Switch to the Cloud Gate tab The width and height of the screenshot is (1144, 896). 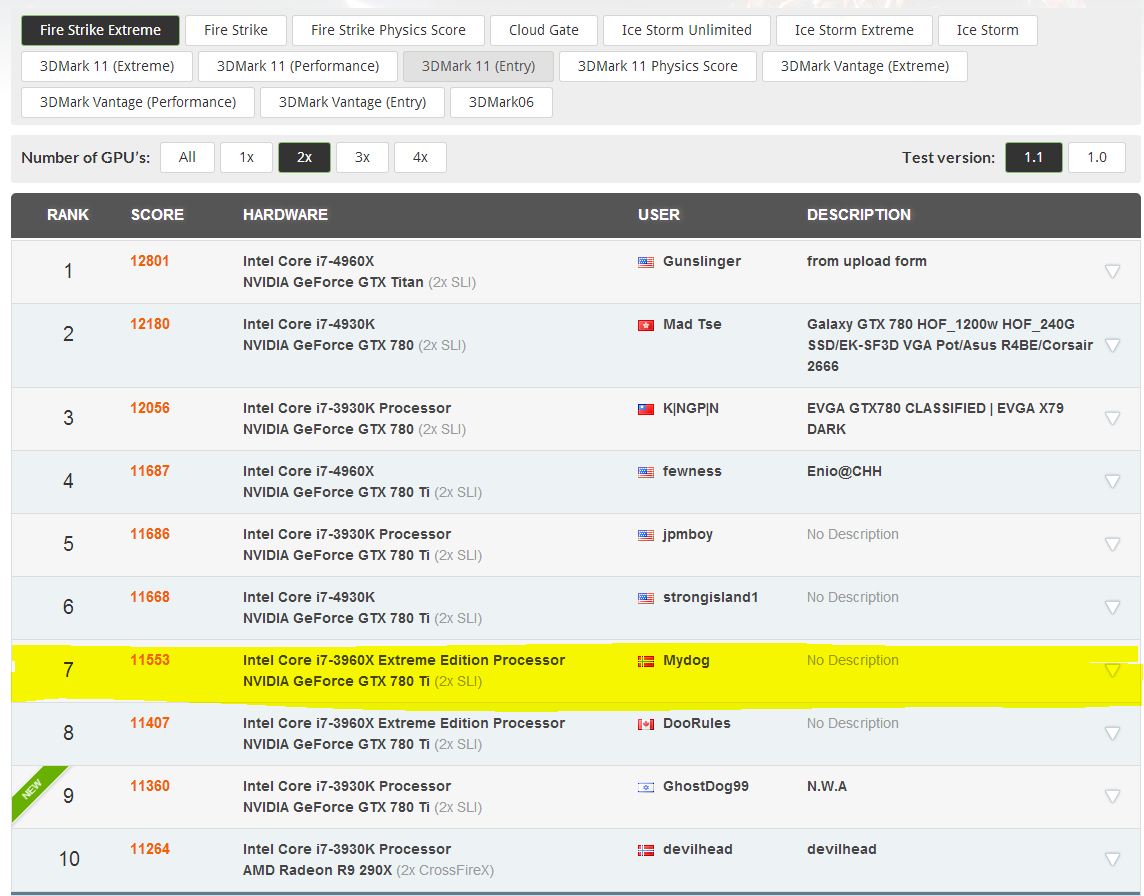tap(544, 30)
